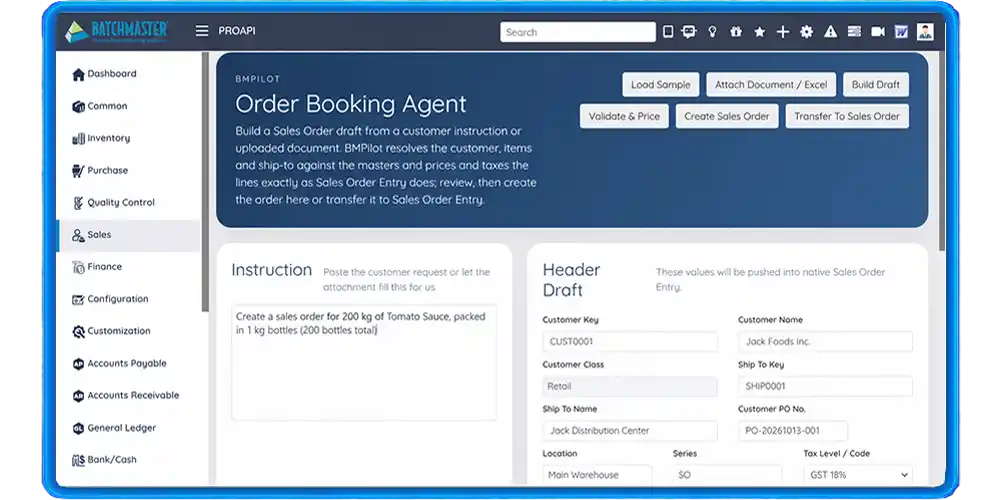
Task: Open the chatbot assistant icon
Action: tap(689, 31)
